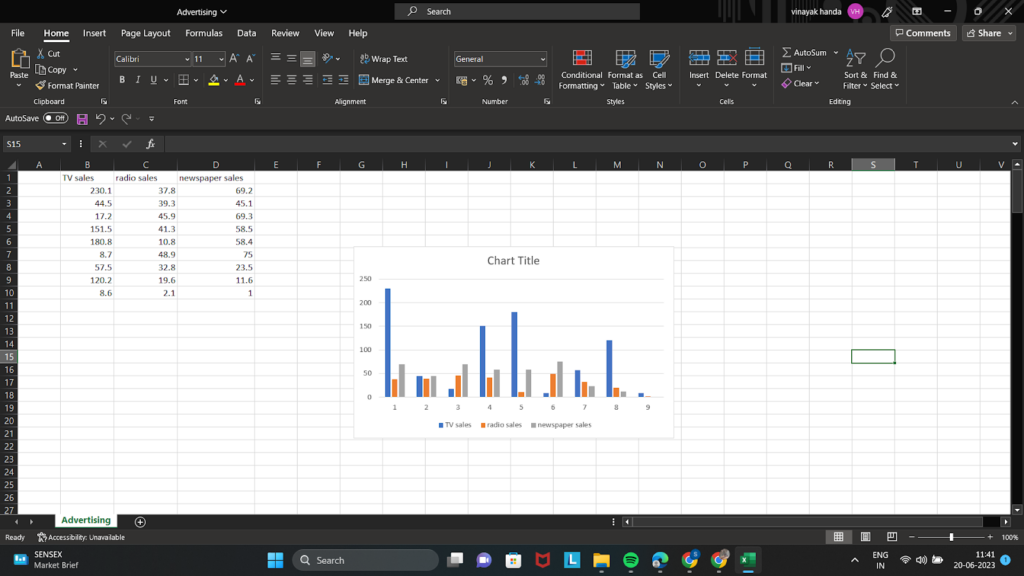Apply Underline formatting

(153, 80)
